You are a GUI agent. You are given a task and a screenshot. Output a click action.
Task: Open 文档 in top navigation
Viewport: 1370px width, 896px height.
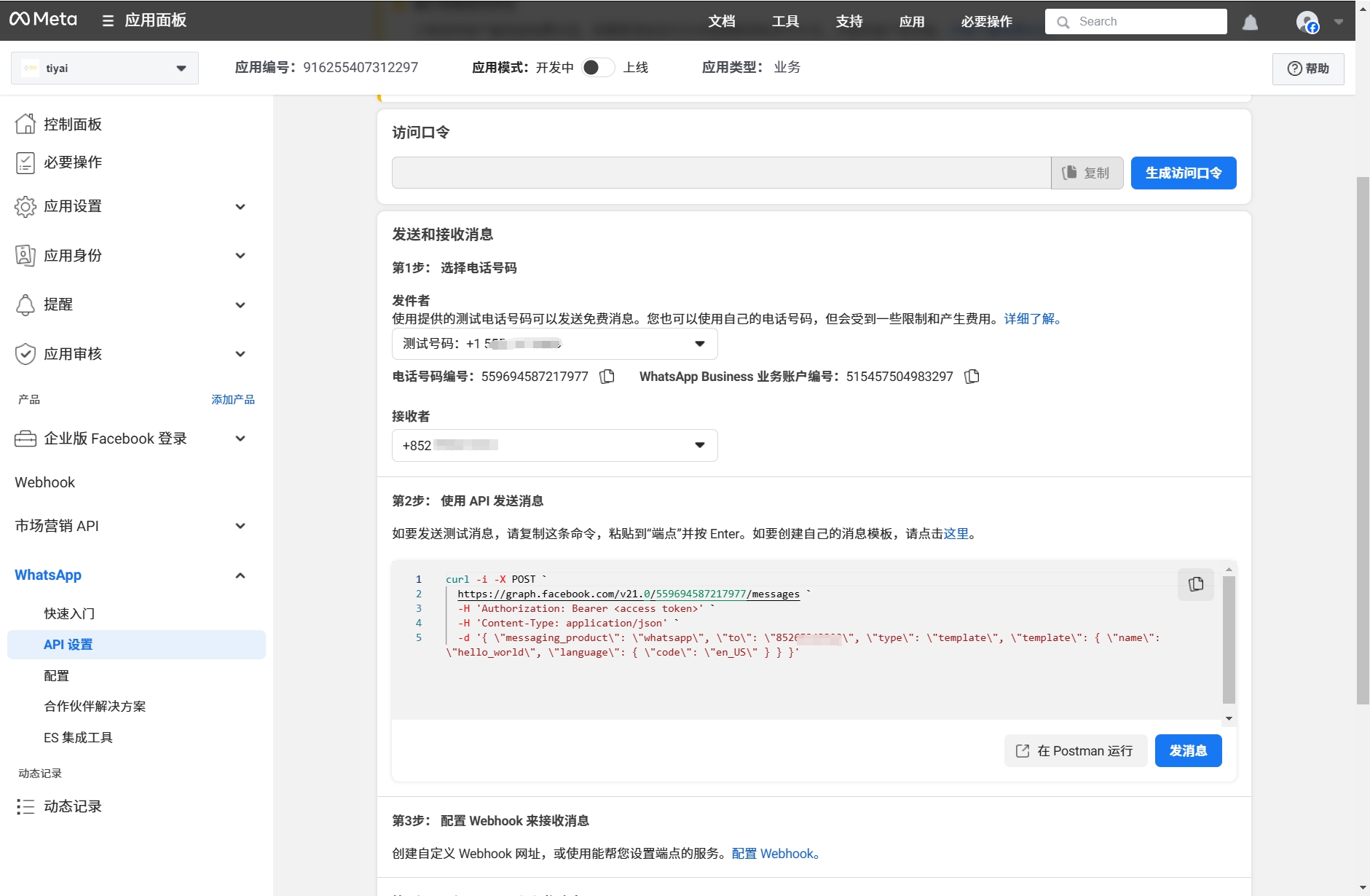click(x=722, y=22)
